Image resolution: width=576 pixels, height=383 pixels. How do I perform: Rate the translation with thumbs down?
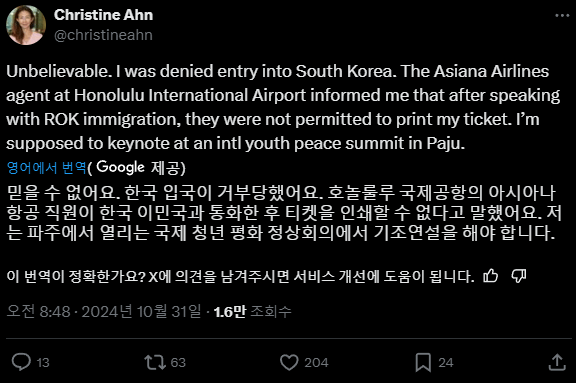(519, 276)
